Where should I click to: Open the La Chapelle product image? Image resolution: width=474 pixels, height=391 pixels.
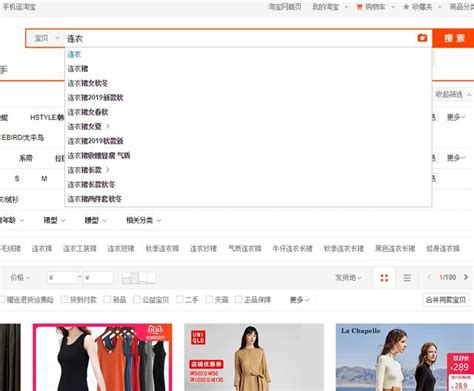pos(405,357)
